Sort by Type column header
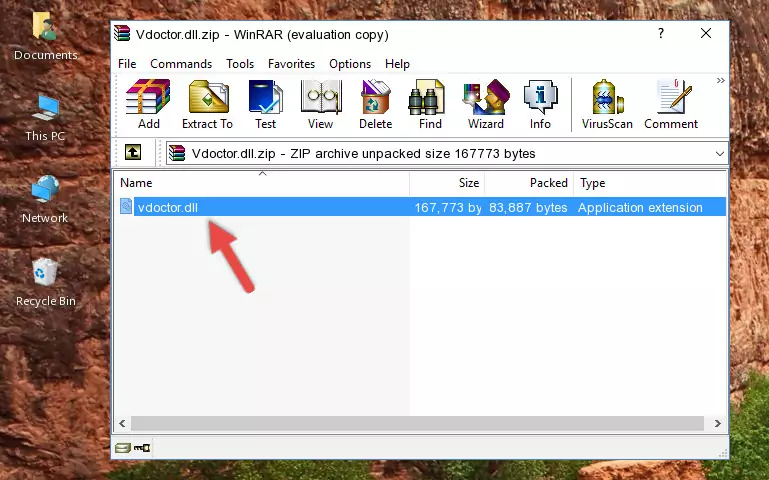The image size is (769, 480). click(x=650, y=183)
